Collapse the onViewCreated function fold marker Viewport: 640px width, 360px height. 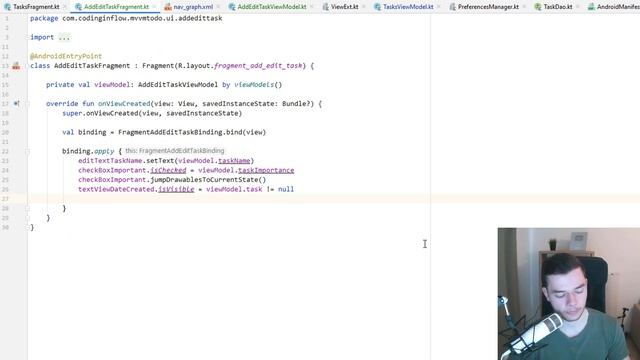pos(27,104)
